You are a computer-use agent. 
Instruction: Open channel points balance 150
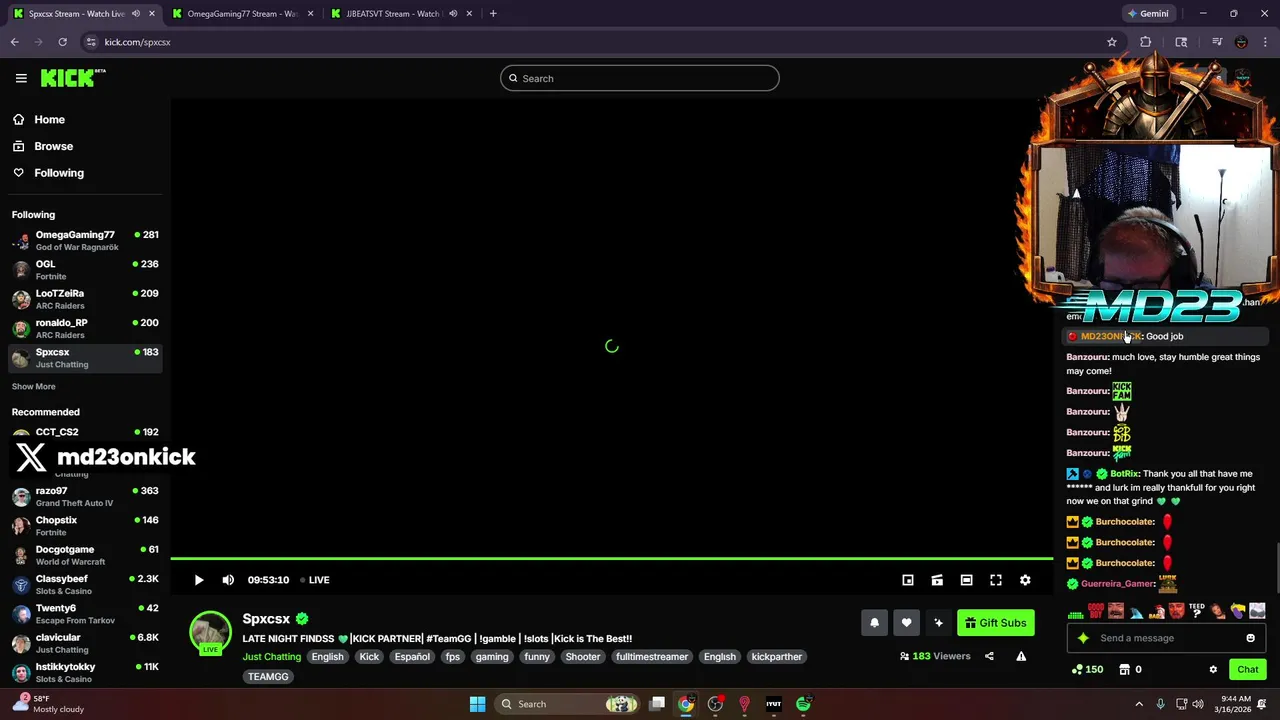coord(1087,670)
